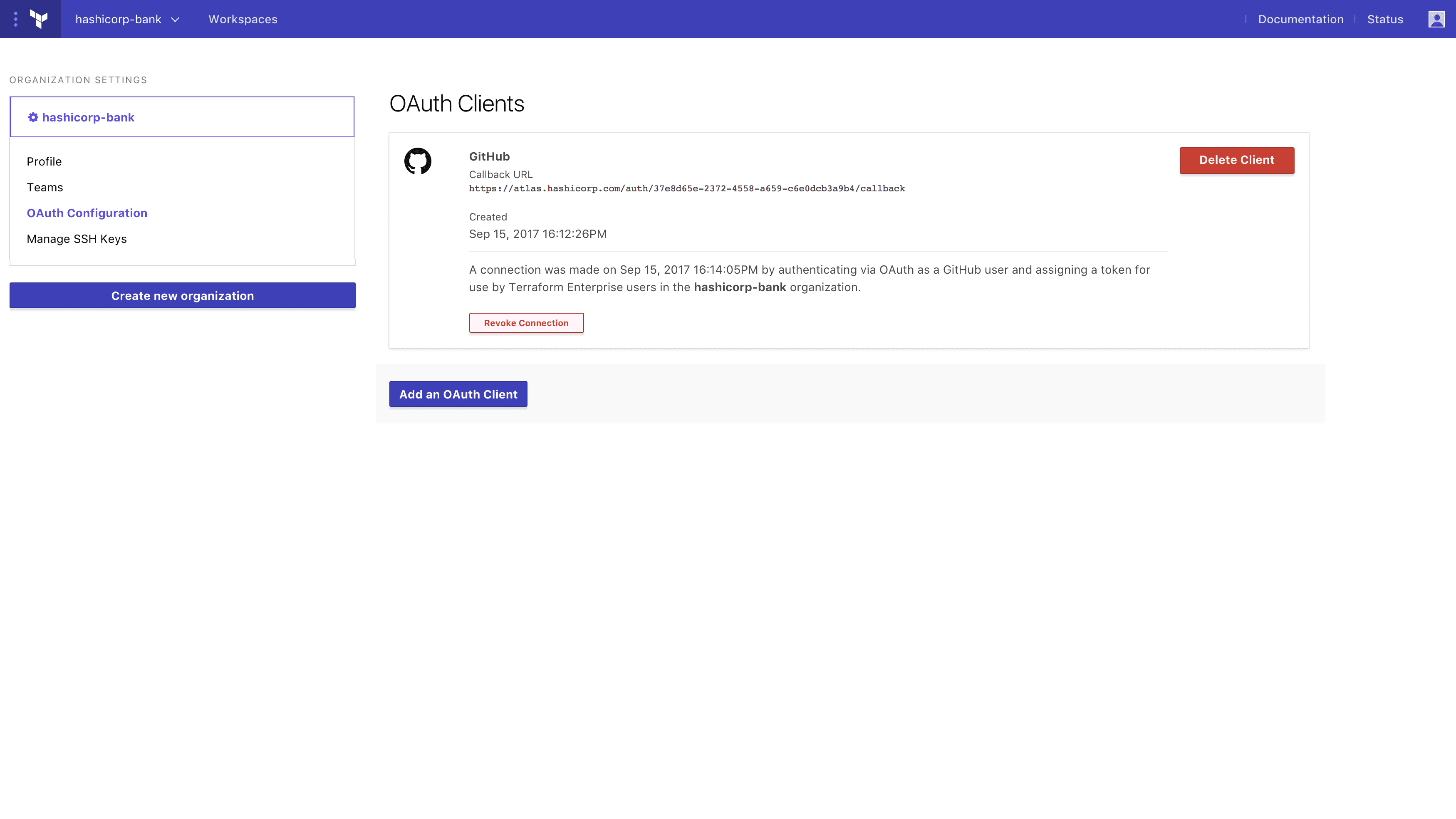The image size is (1456, 819).
Task: Add an OAuth Client
Action: point(458,394)
